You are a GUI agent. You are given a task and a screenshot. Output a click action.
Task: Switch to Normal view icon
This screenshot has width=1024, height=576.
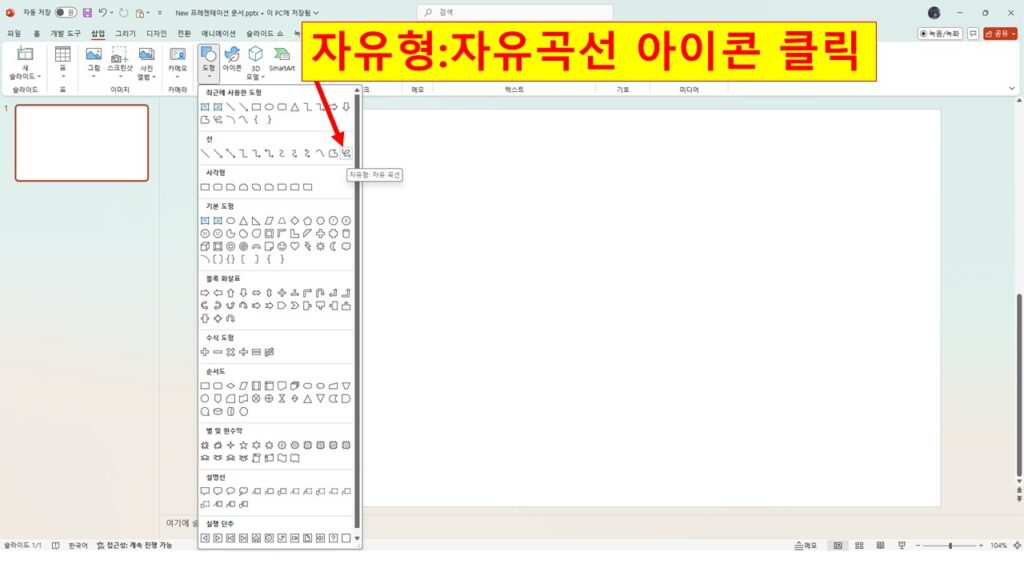(837, 545)
